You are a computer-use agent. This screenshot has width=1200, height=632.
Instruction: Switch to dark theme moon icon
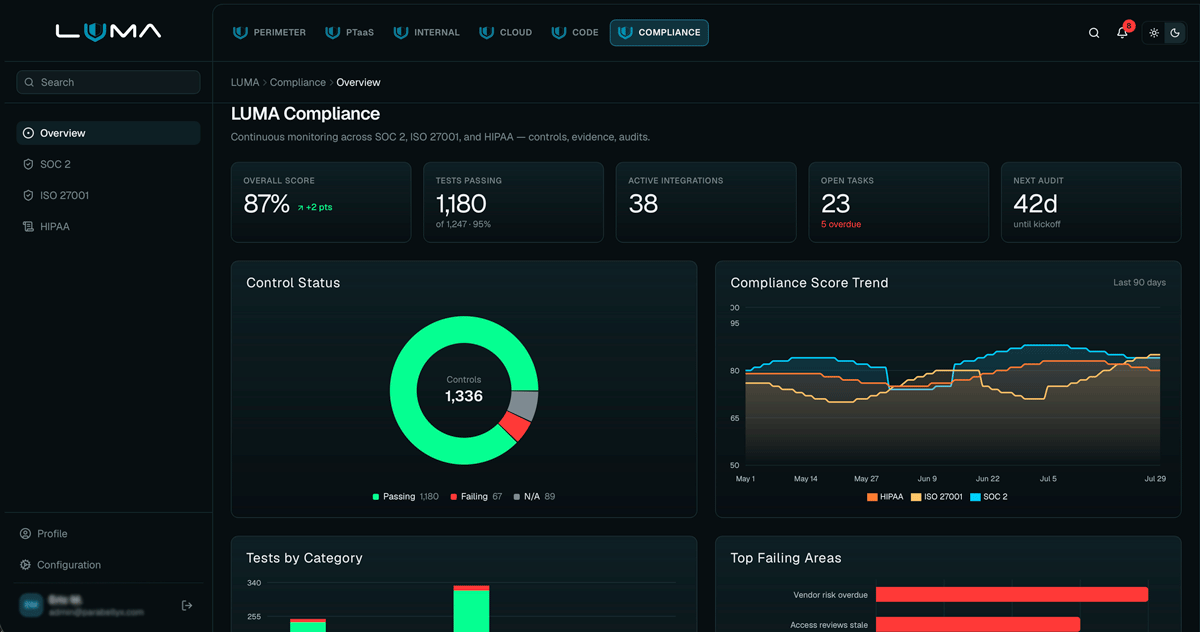tap(1175, 33)
